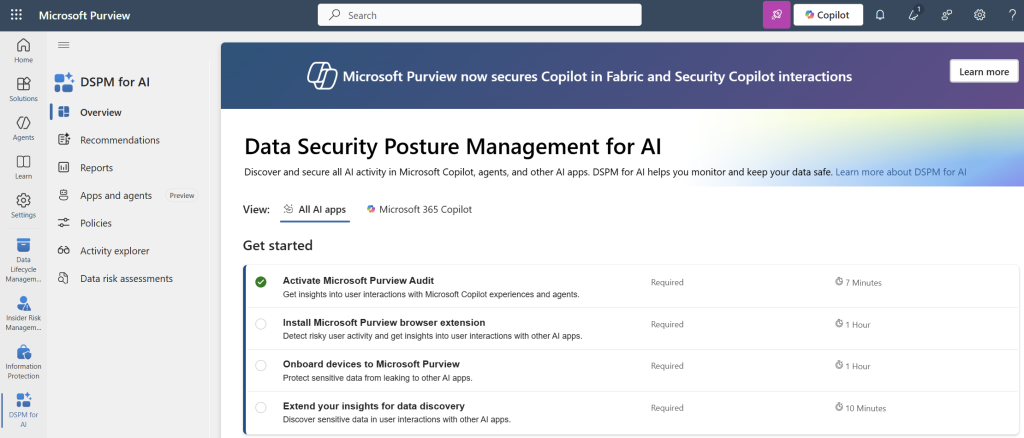Open Onboard devices to Microsoft Purview task
The width and height of the screenshot is (1024, 438).
pos(371,364)
